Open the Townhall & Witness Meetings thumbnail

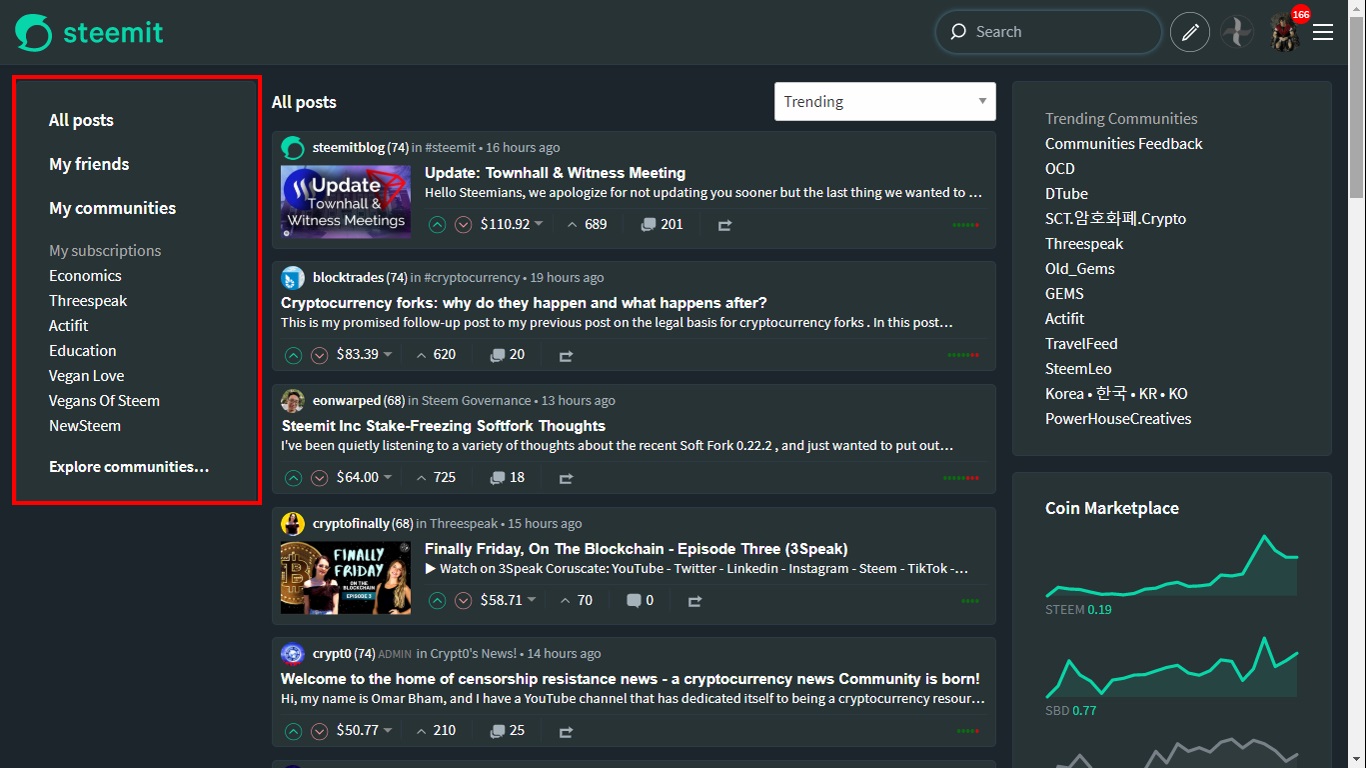(x=346, y=201)
